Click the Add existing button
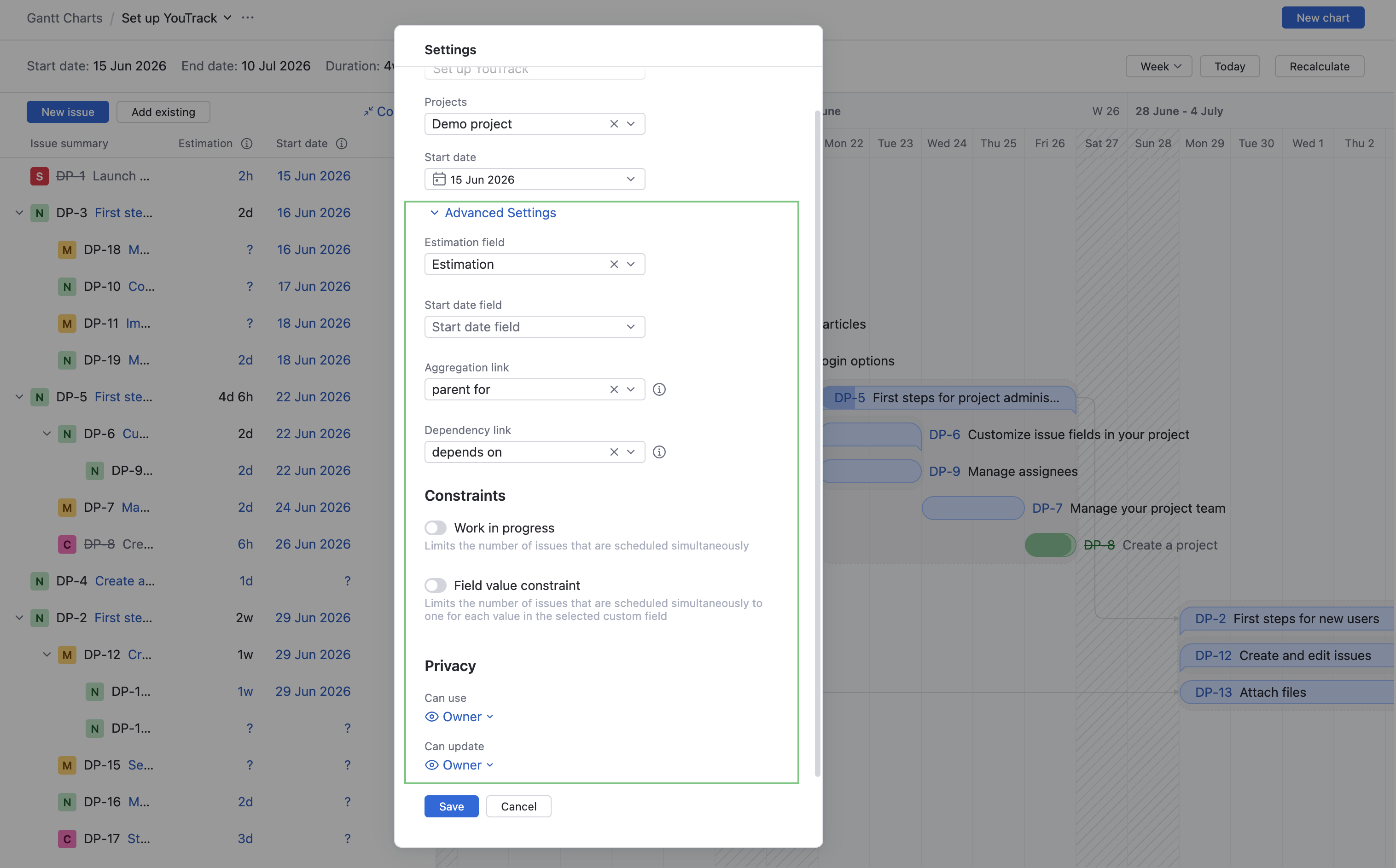Viewport: 1396px width, 868px height. pos(163,112)
